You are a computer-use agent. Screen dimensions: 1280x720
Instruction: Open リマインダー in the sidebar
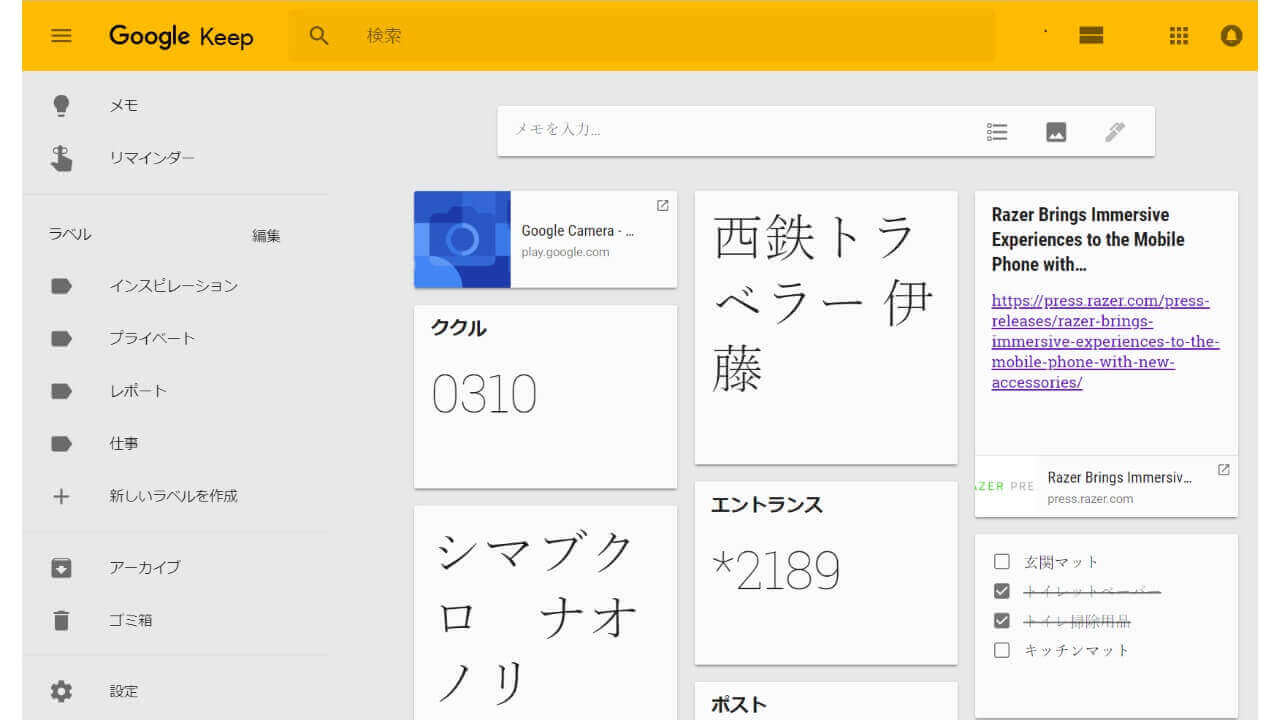point(152,158)
